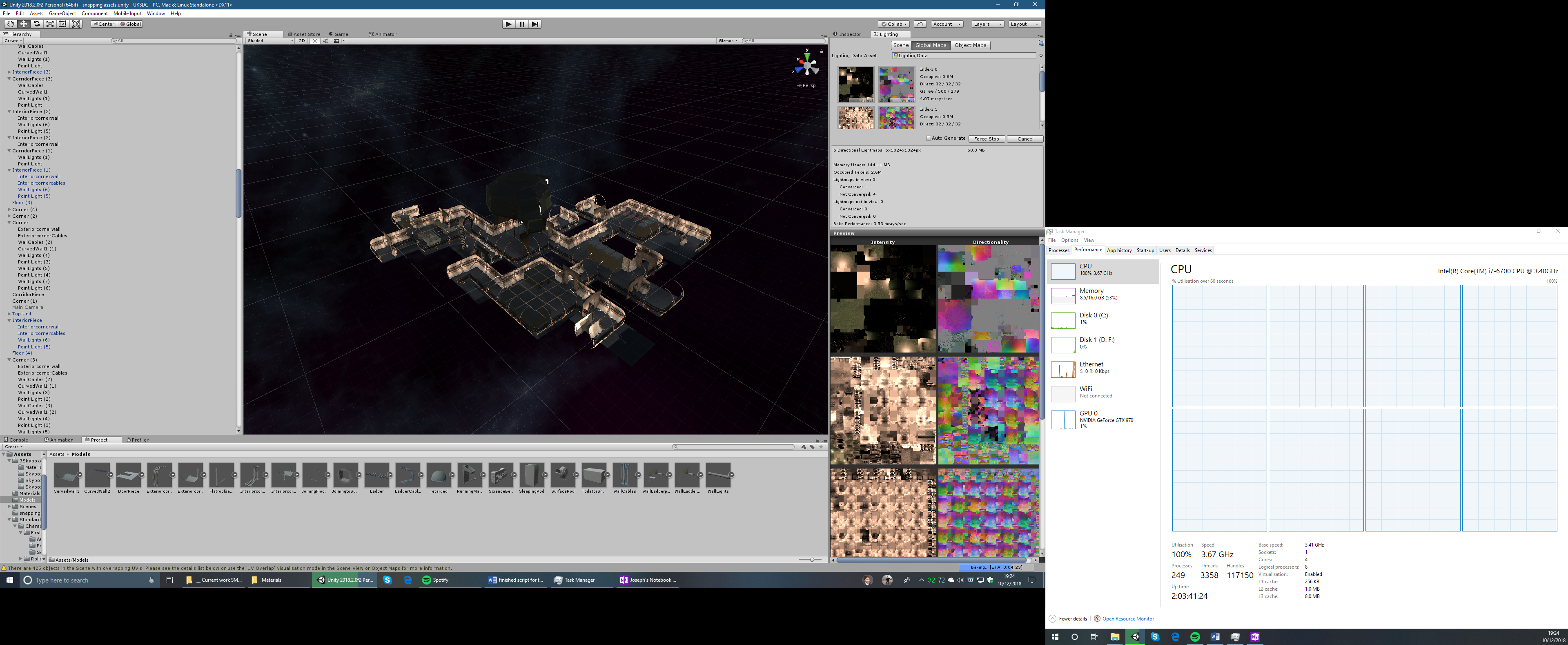
Task: Select the Rotate tool
Action: (x=36, y=24)
